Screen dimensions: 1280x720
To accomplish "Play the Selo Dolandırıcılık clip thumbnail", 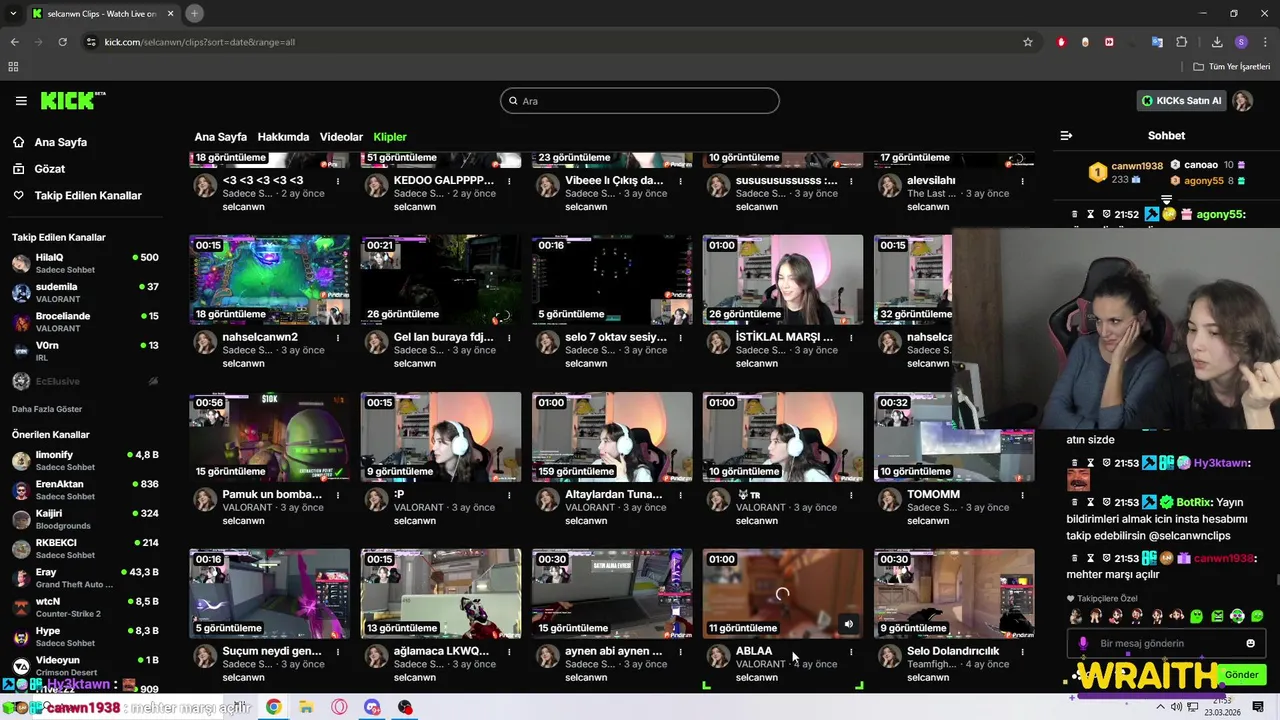I will [x=954, y=593].
